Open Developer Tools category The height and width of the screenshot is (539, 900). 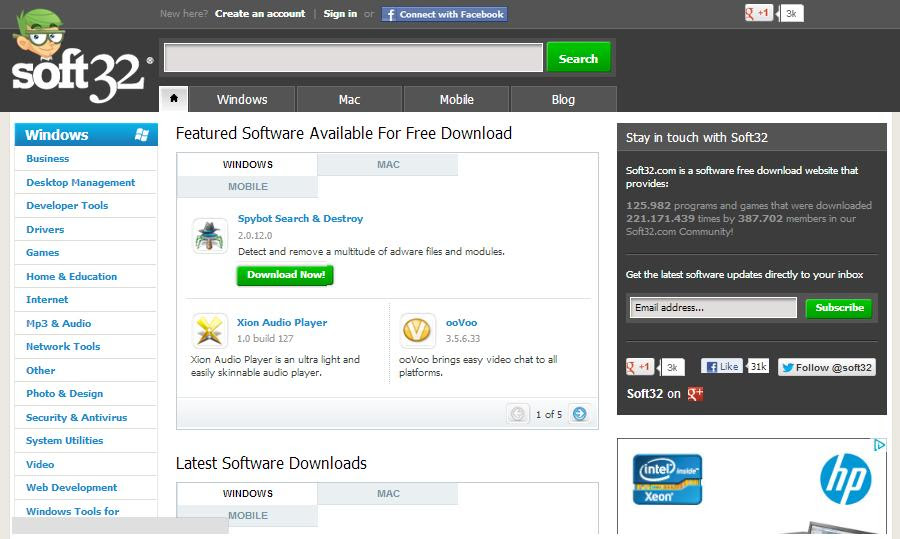click(67, 205)
